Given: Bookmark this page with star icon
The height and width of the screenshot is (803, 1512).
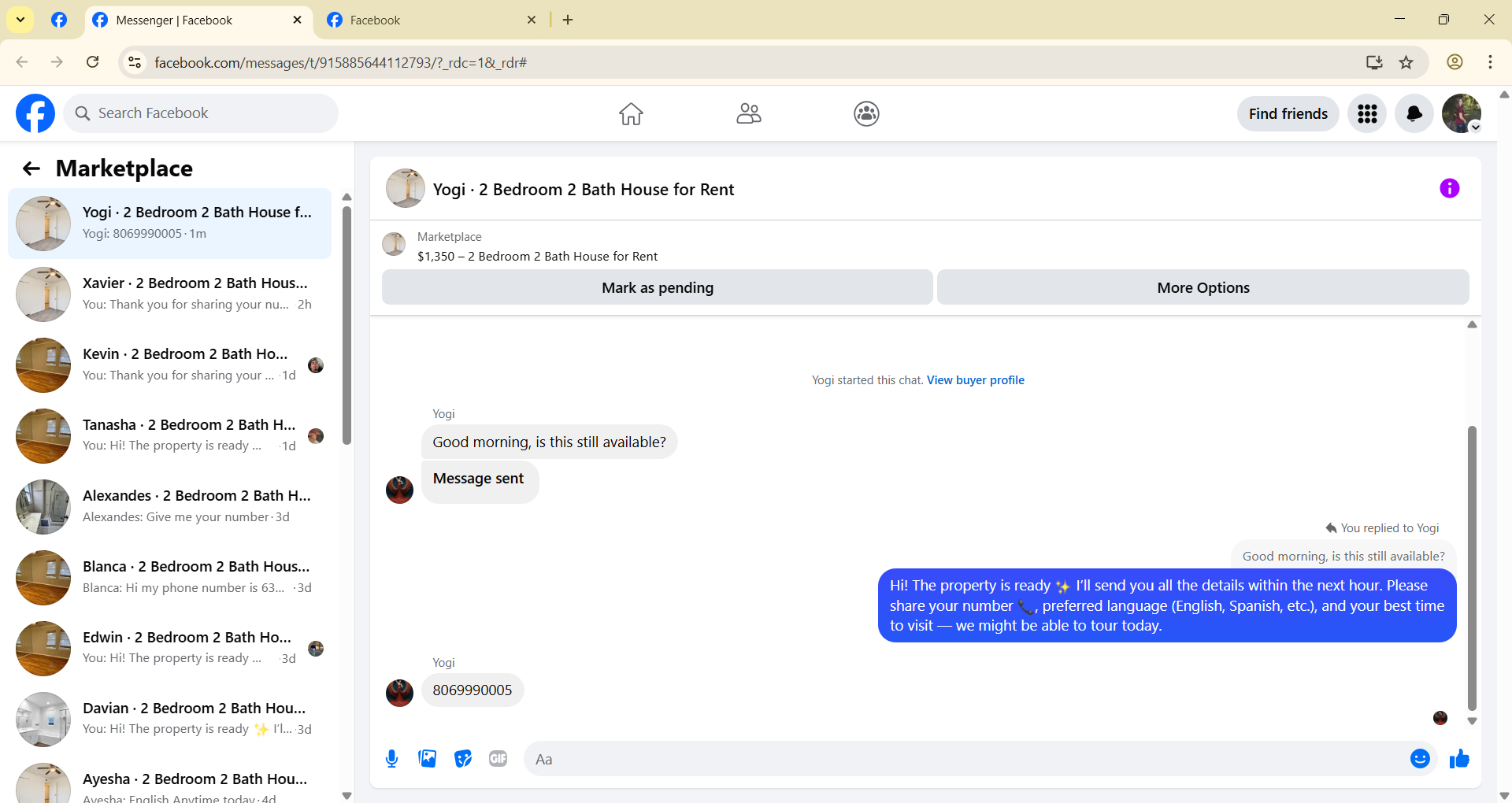Looking at the screenshot, I should (1406, 62).
